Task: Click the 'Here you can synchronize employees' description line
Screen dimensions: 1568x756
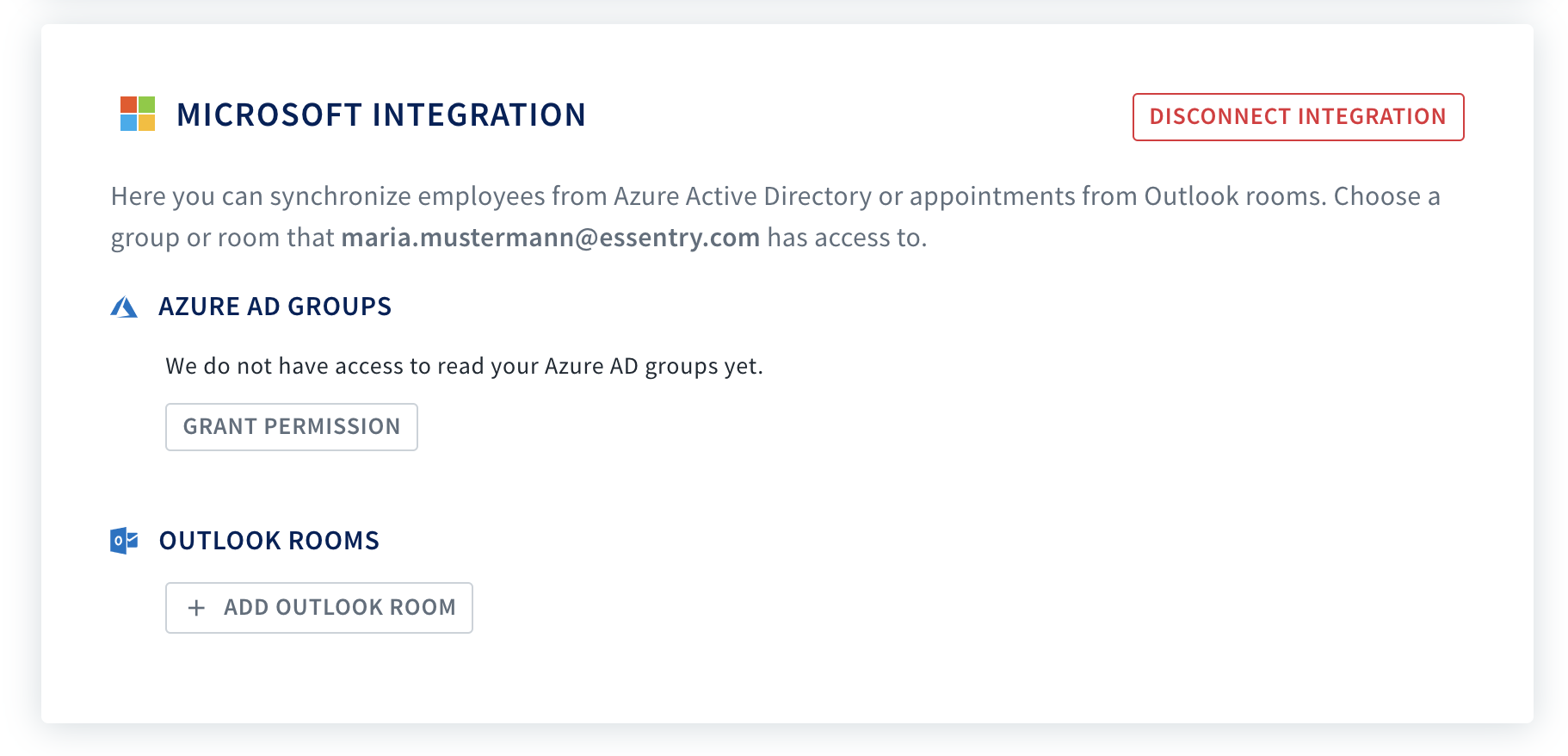Action: point(775,196)
